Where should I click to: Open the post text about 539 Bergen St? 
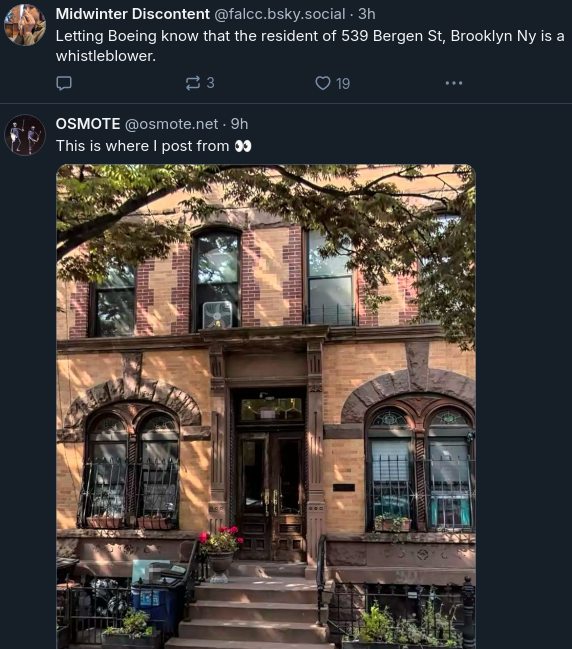coord(310,46)
